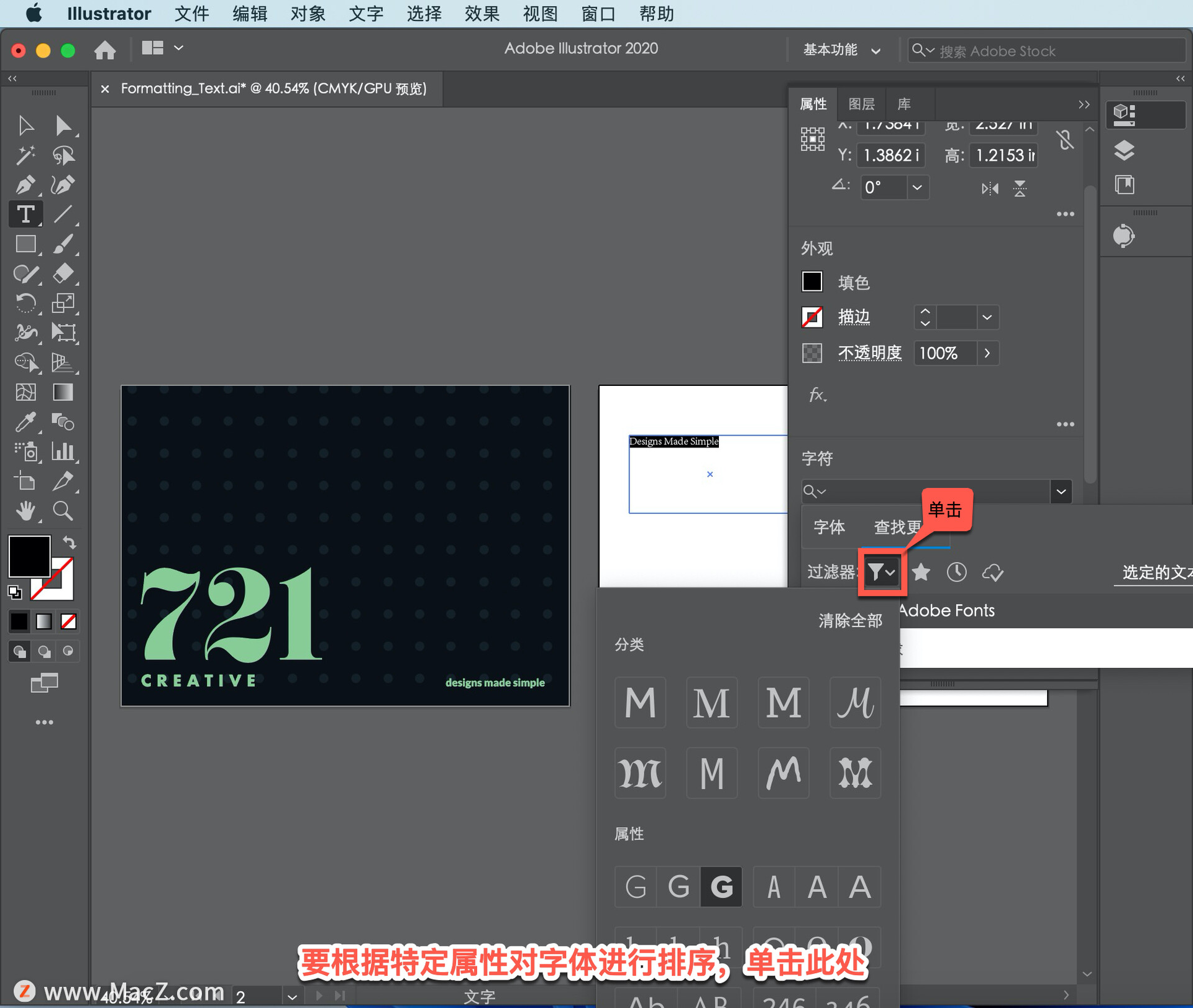Open the Layers panel icon in dock
Viewport: 1193px width, 1008px height.
(x=1124, y=150)
